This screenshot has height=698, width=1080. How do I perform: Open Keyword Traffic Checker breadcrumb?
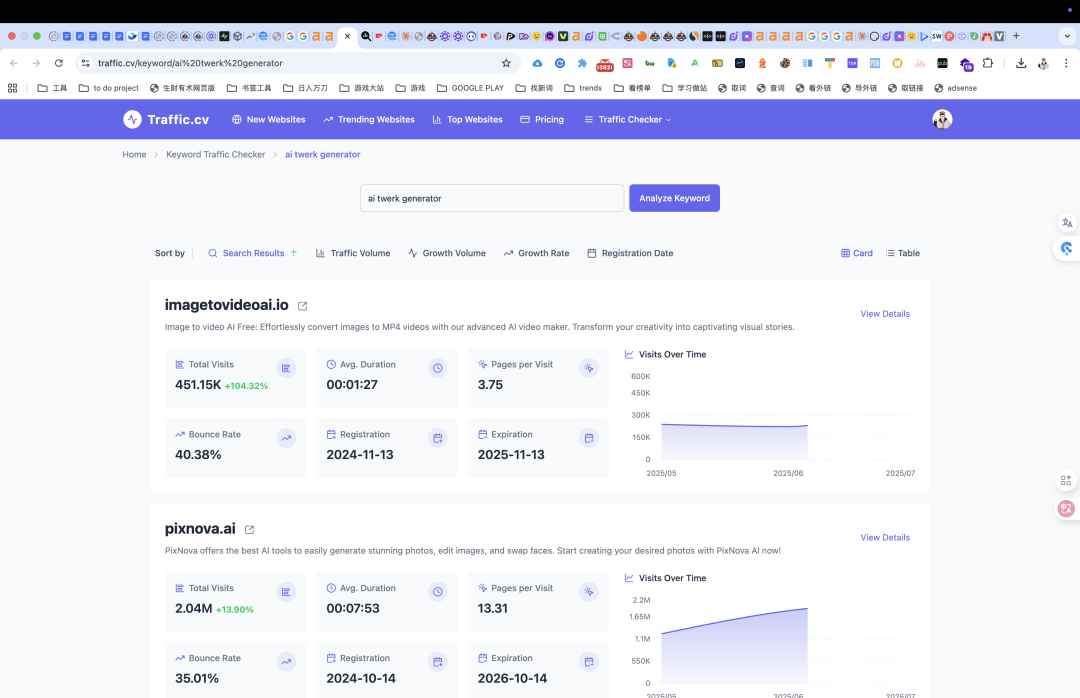pos(216,154)
